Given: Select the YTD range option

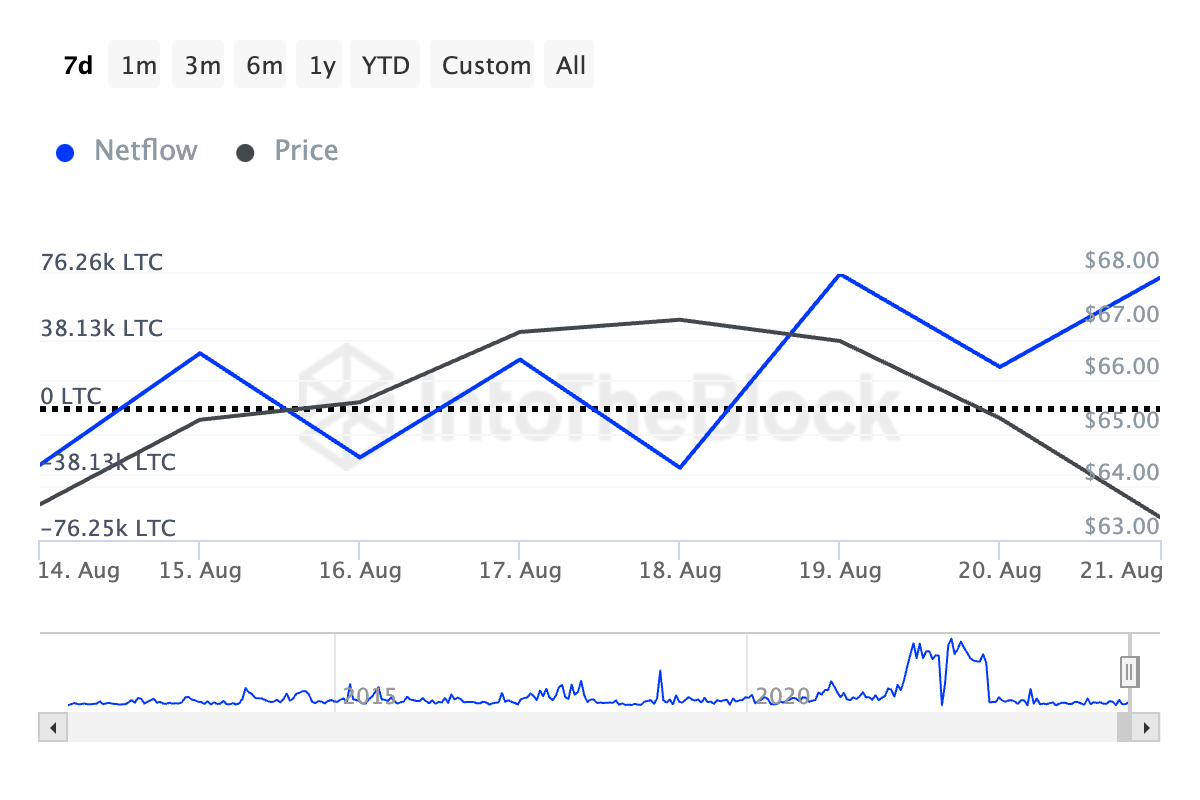Looking at the screenshot, I should 386,66.
